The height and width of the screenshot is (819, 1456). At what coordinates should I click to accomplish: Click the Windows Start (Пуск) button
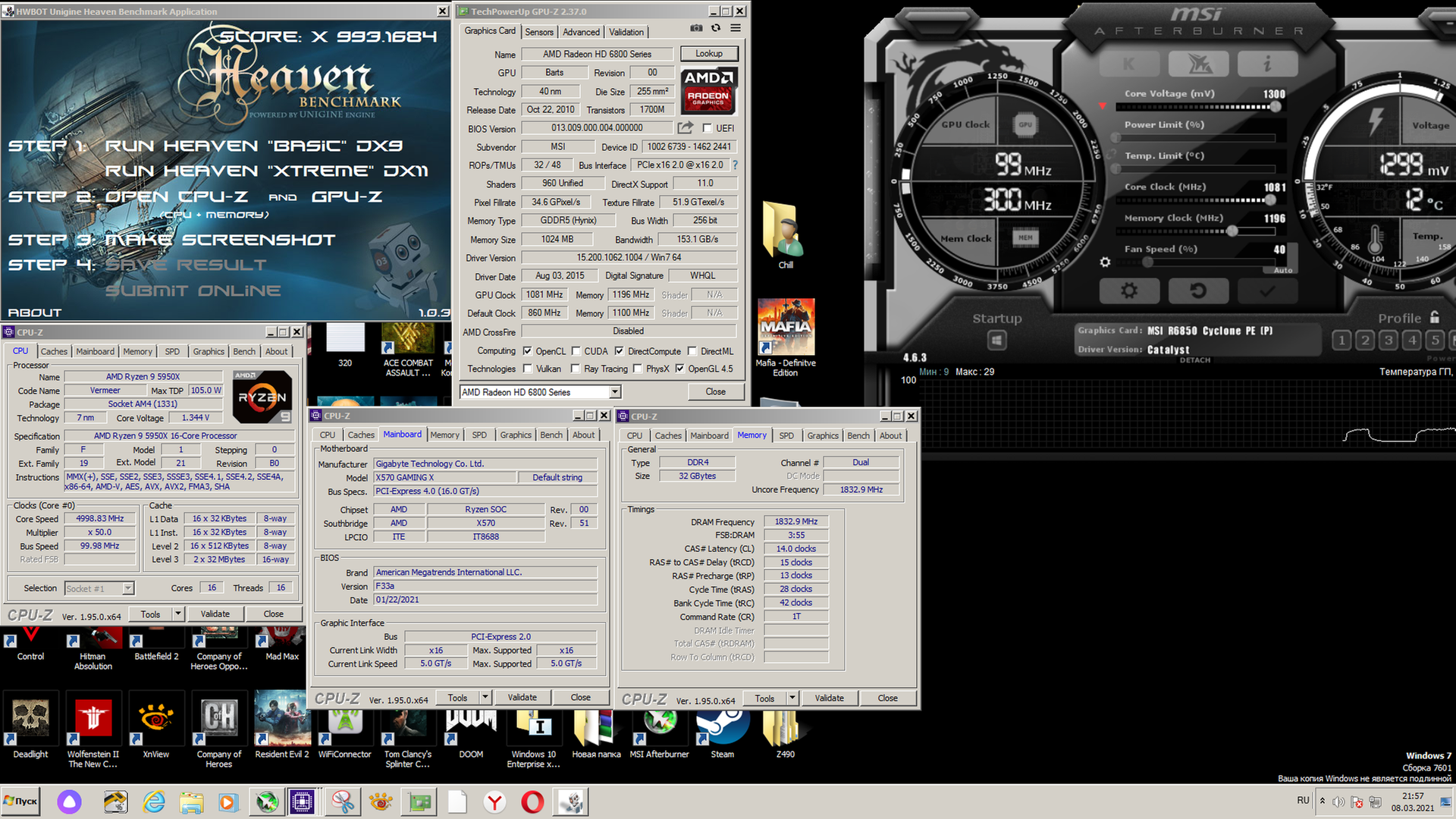click(x=20, y=801)
